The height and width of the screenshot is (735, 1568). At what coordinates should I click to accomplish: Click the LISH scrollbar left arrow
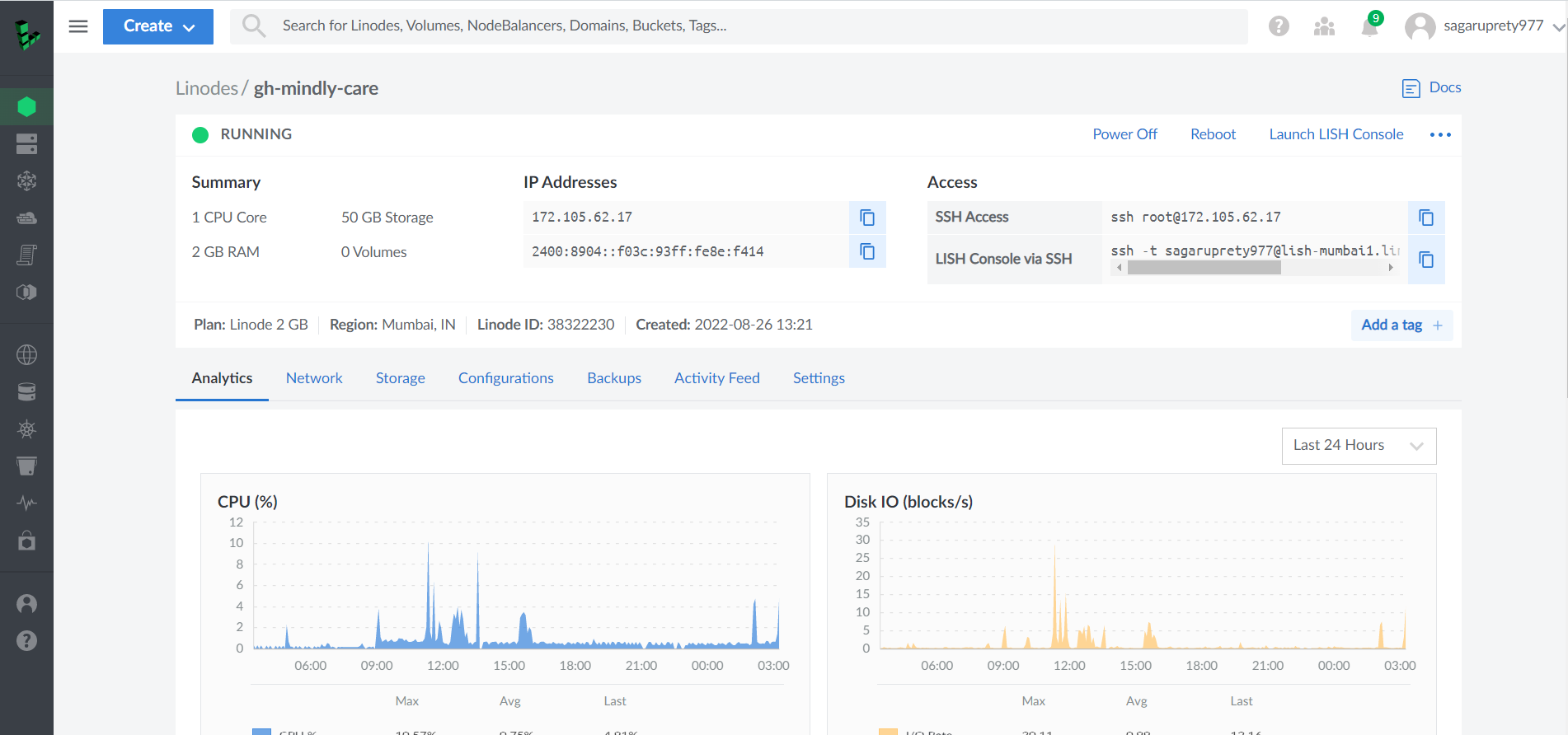tap(1119, 268)
